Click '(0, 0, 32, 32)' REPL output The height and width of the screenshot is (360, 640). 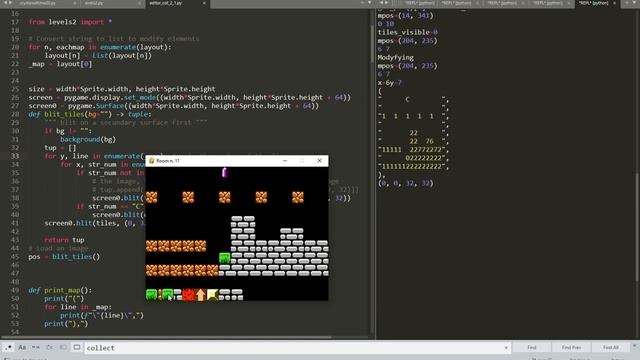click(405, 183)
